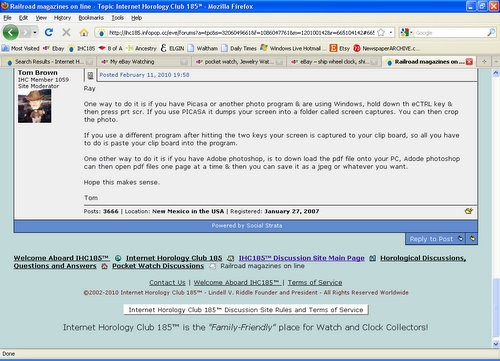This screenshot has height=361, width=500.
Task: Open IHC185 Discussion Site Main Page link
Action: pos(302,258)
